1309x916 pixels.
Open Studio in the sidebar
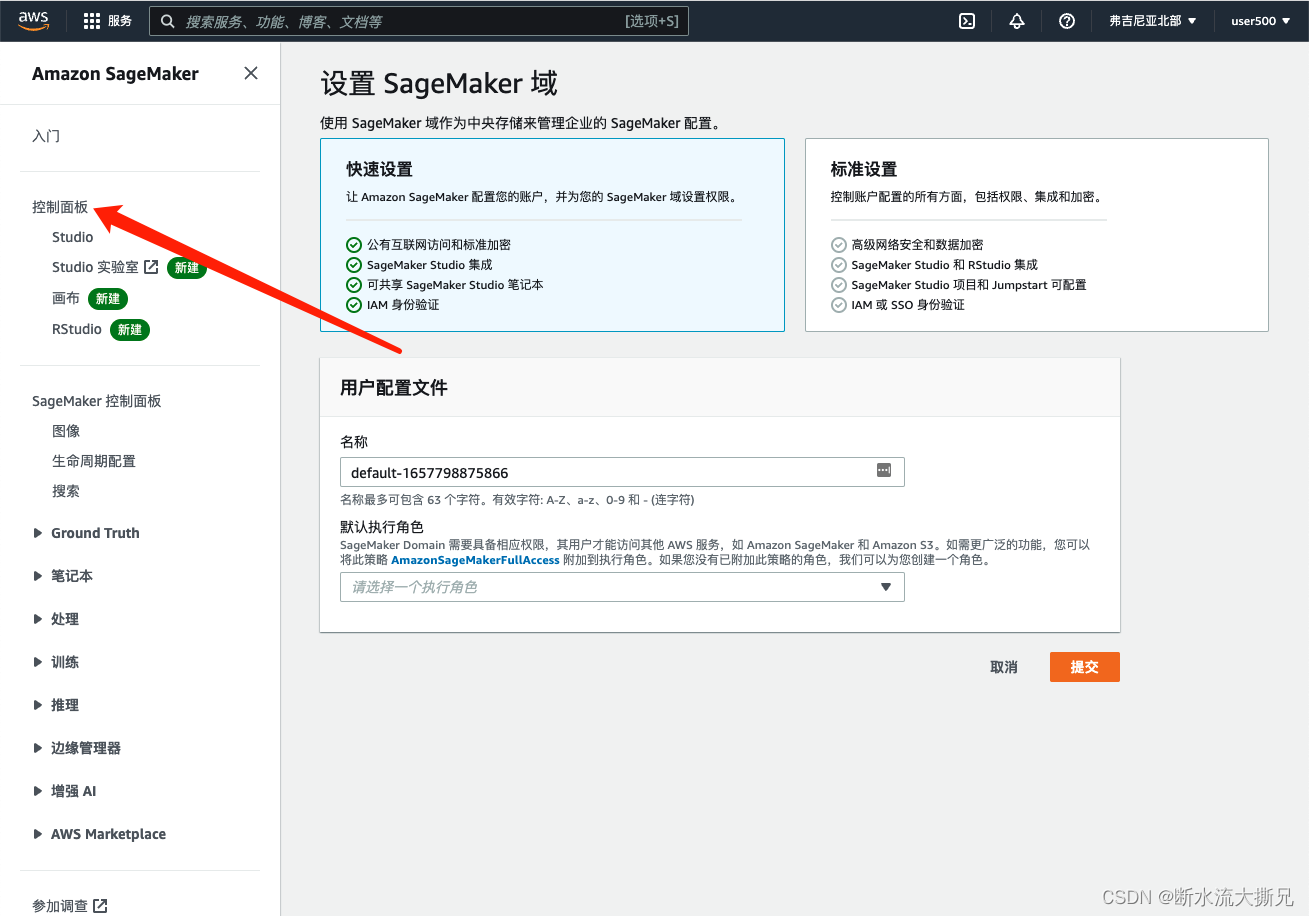pos(73,237)
